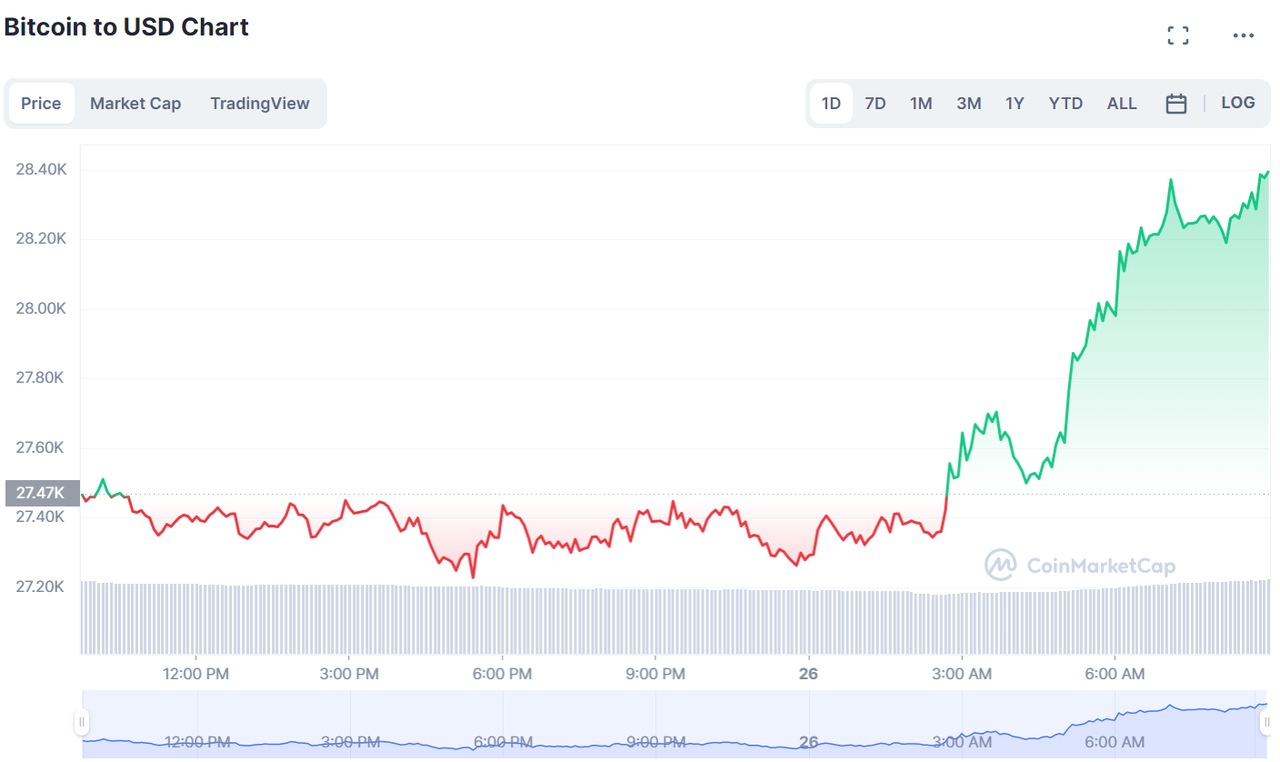
Task: Click the left range slider handle
Action: [82, 722]
